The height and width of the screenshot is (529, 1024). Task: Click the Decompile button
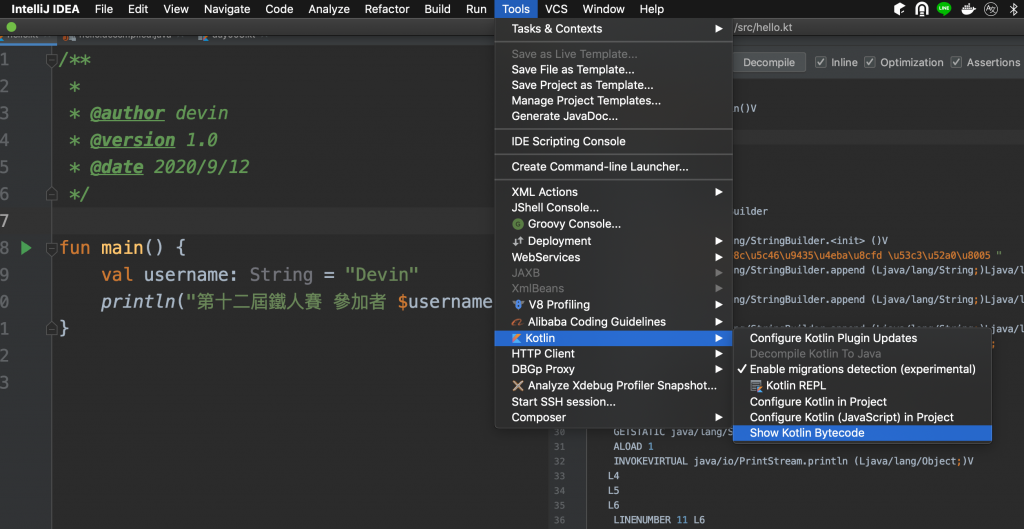point(769,62)
